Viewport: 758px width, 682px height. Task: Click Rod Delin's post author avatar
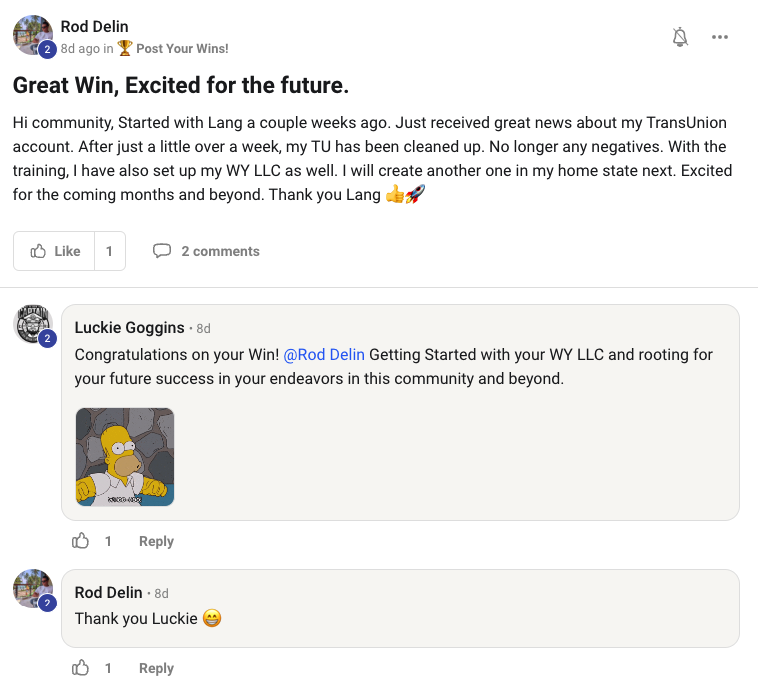click(32, 35)
